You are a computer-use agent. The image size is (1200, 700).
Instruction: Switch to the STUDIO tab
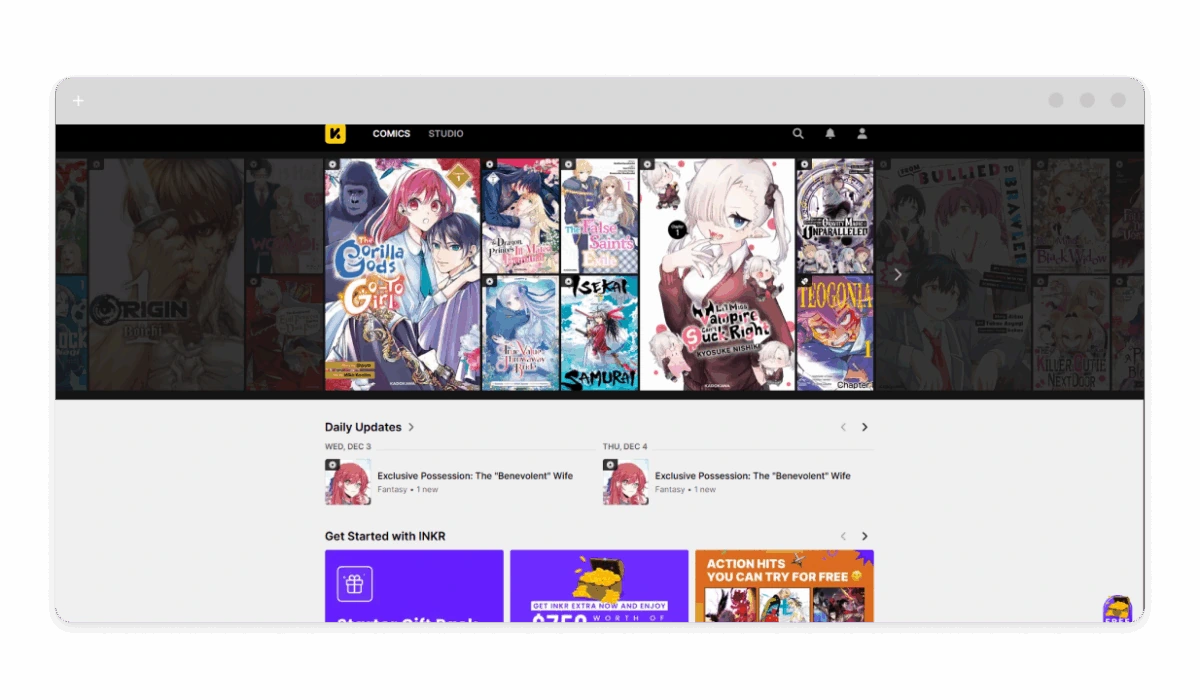coord(445,134)
